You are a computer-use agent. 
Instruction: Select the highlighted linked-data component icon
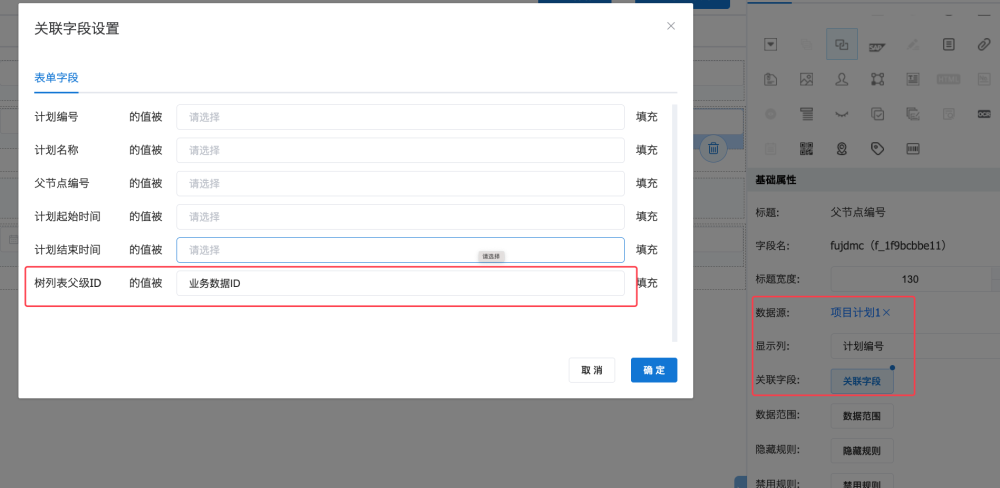[x=842, y=44]
